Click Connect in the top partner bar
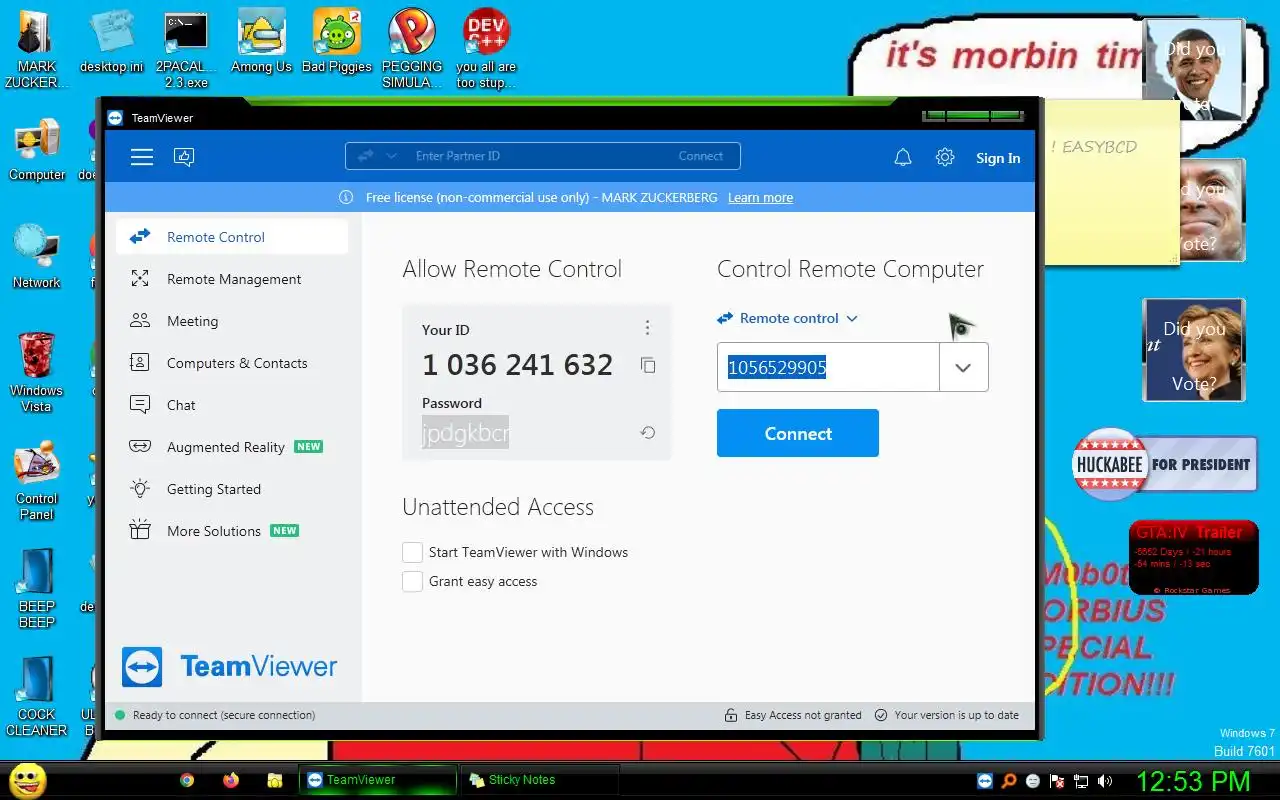The image size is (1280, 800). point(700,156)
